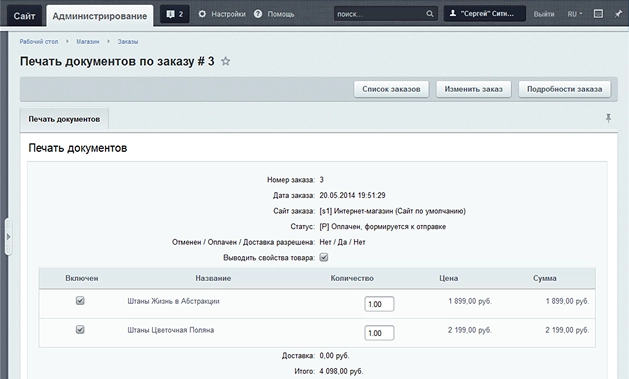This screenshot has width=629, height=379.
Task: Click the Нет / Да / Нет value
Action: tap(342, 242)
